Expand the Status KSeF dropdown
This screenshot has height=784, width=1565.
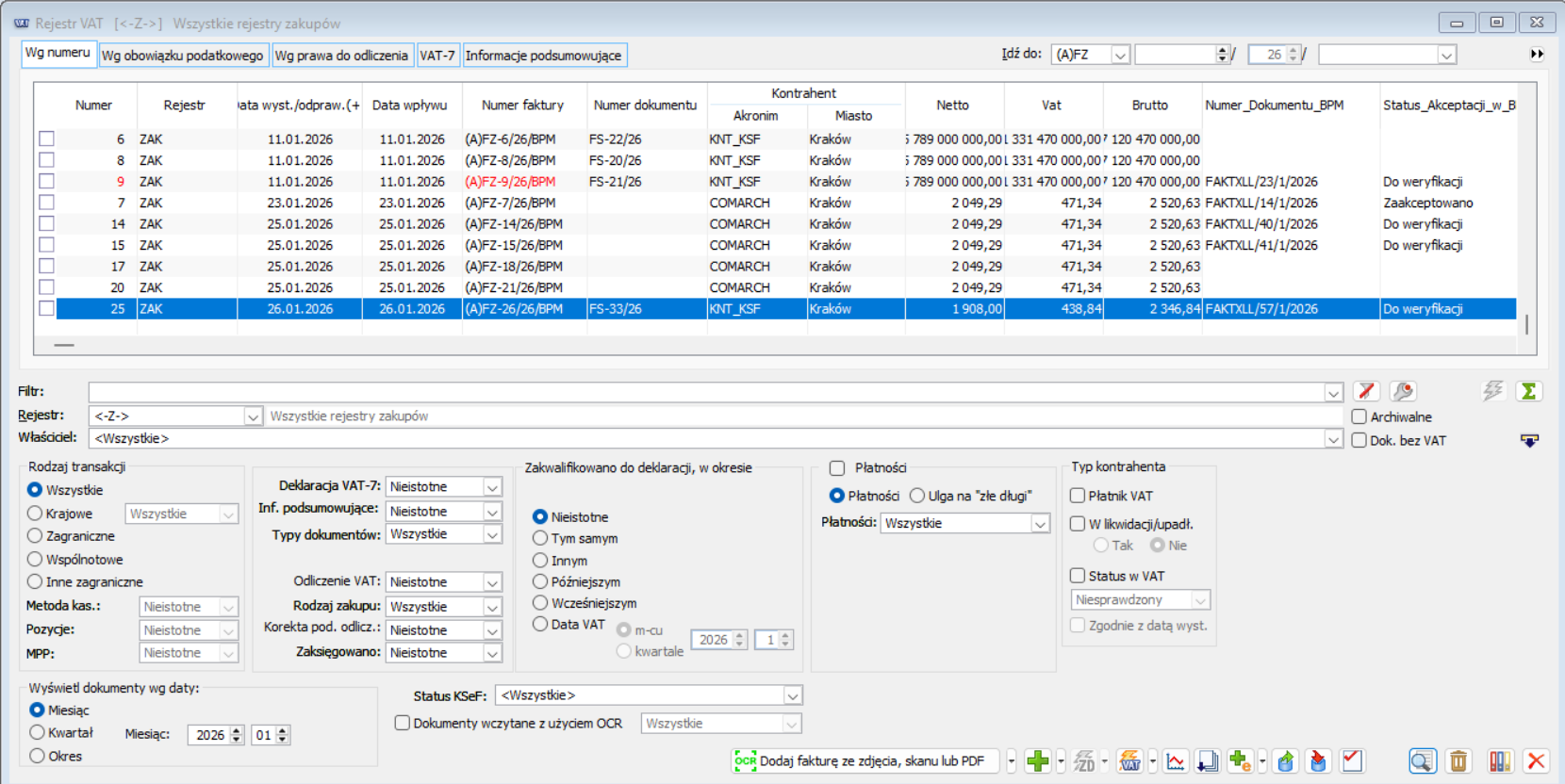tap(792, 695)
